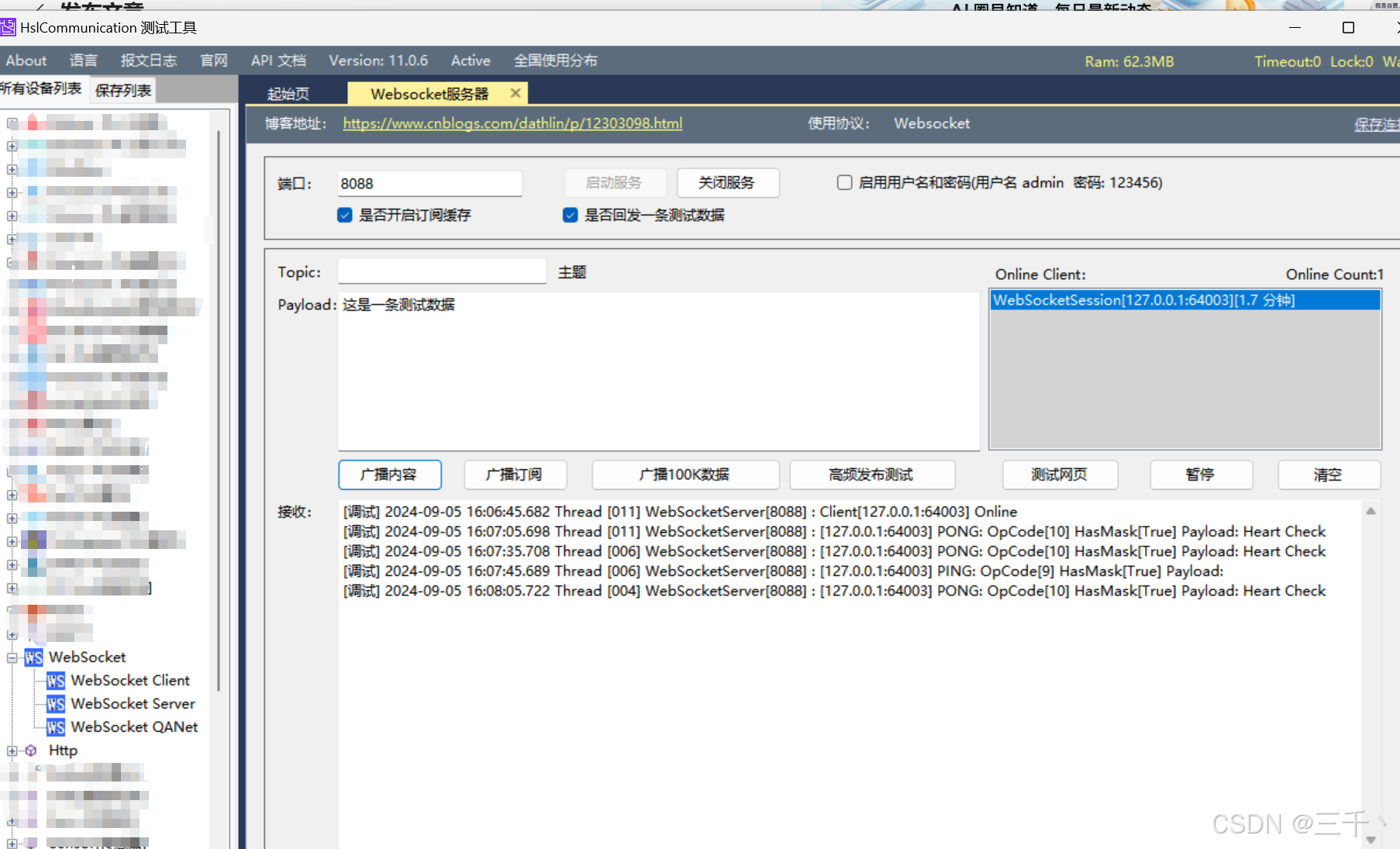
Task: Collapse the WebSocket tree node
Action: tap(12, 657)
